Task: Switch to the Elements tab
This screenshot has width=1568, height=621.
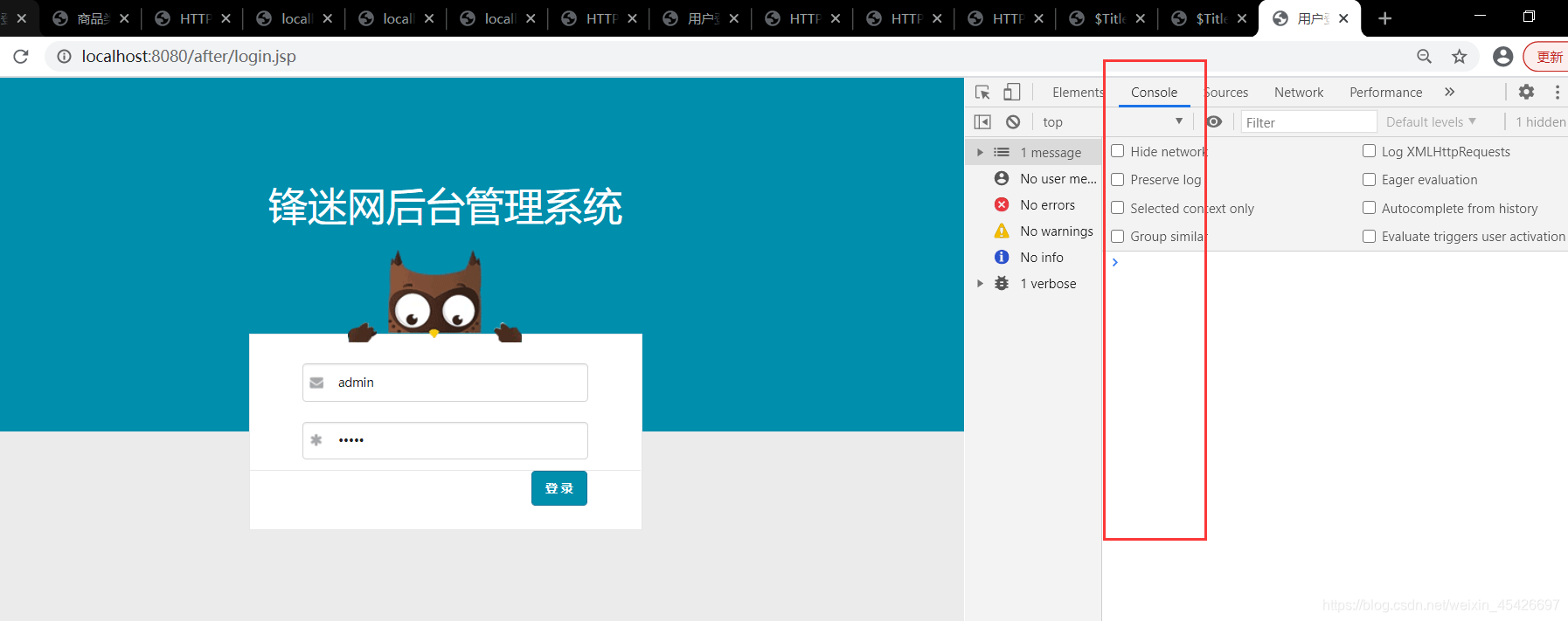Action: pyautogui.click(x=1078, y=93)
